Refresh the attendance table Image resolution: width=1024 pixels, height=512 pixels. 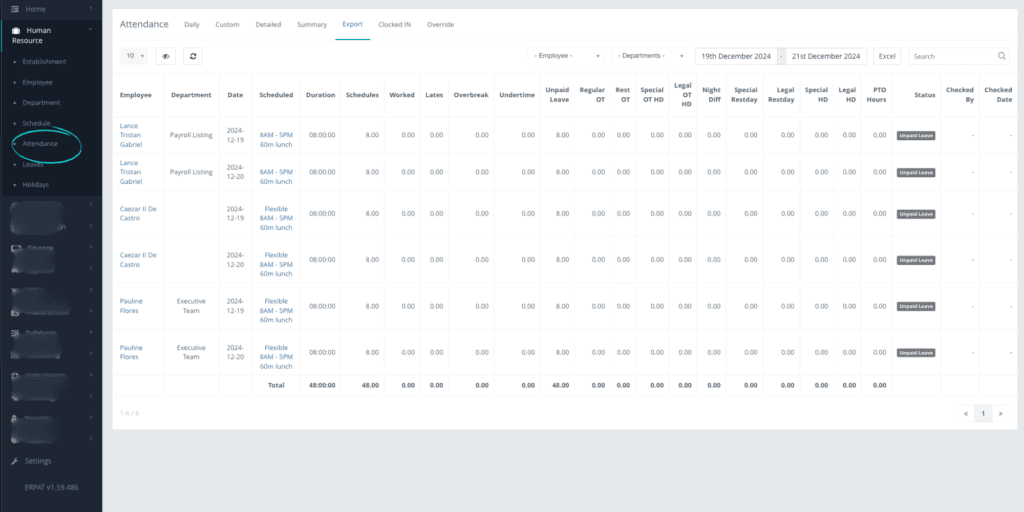tap(193, 56)
